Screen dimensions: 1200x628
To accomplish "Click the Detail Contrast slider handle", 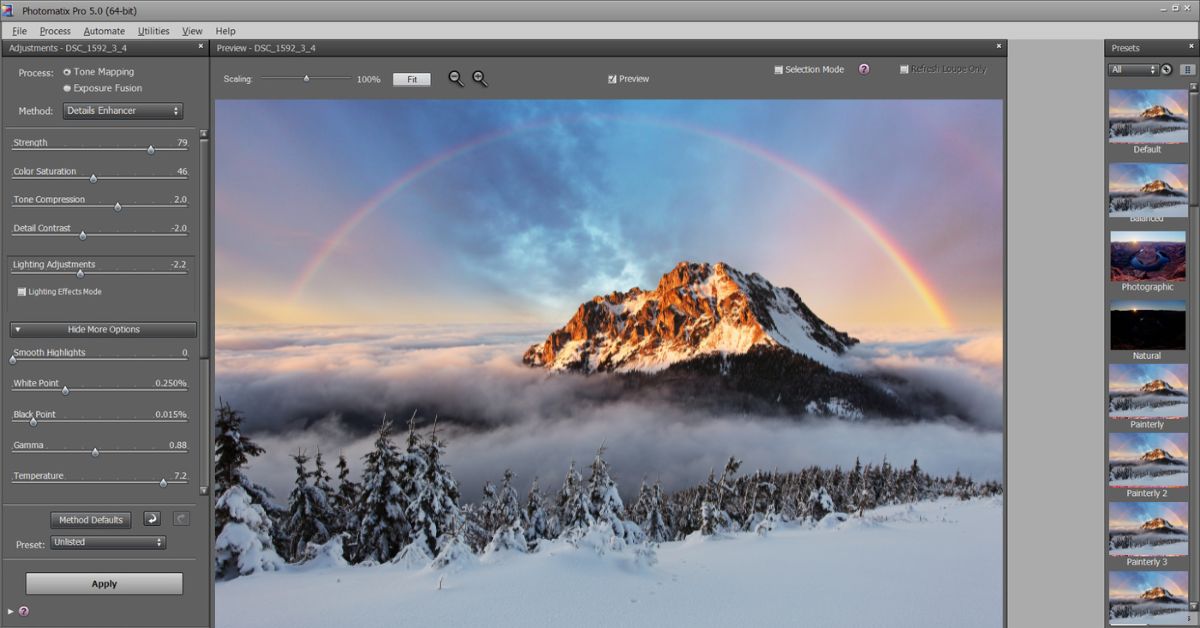I will (x=83, y=236).
